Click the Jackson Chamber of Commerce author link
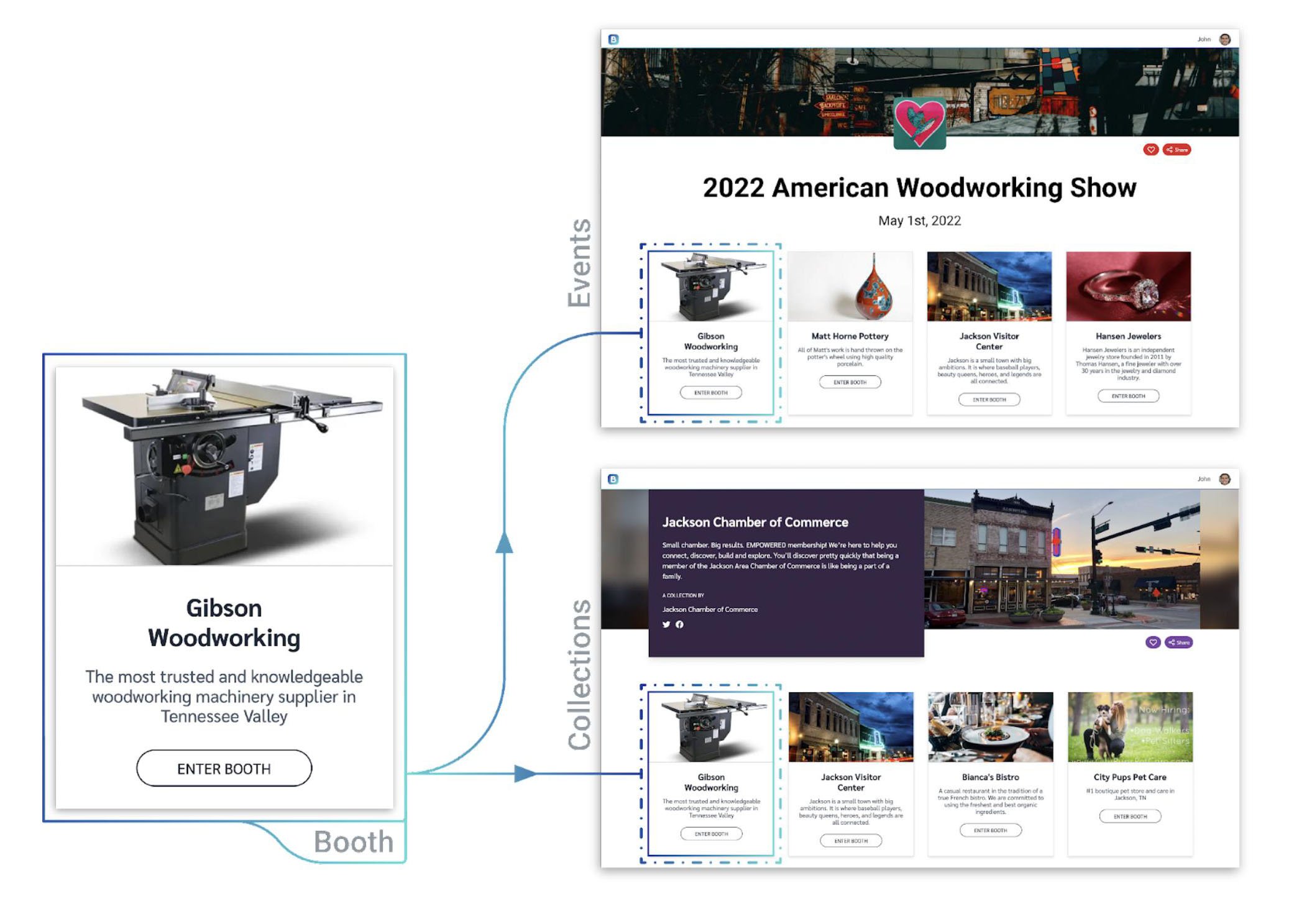 710,610
